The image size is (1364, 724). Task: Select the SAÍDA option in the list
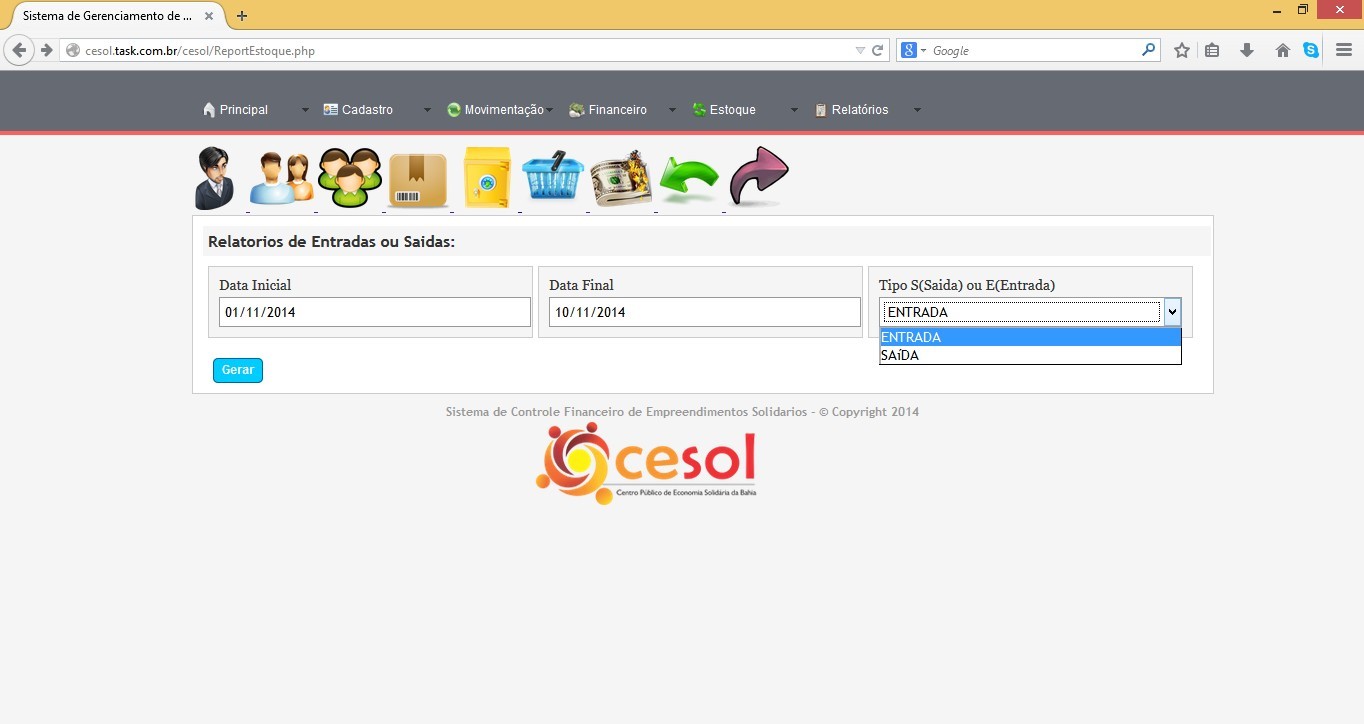(x=1029, y=355)
